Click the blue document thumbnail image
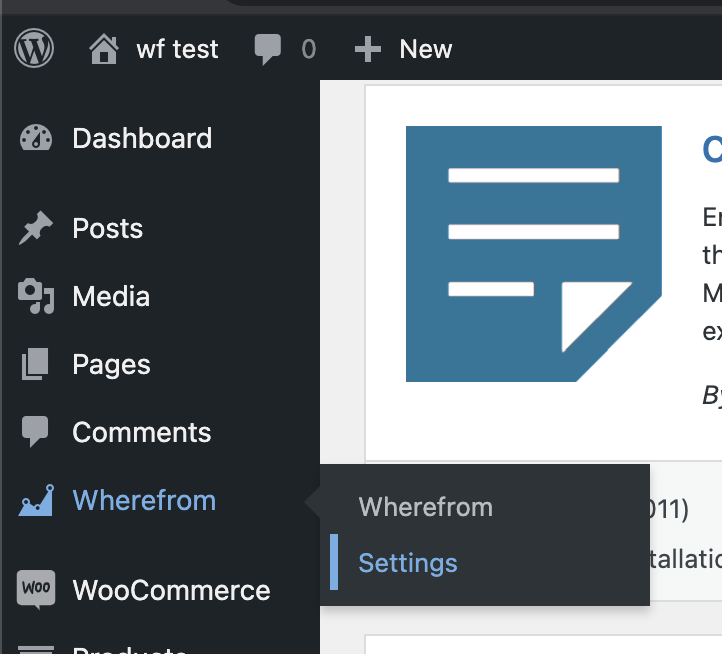722x654 pixels. pos(533,254)
